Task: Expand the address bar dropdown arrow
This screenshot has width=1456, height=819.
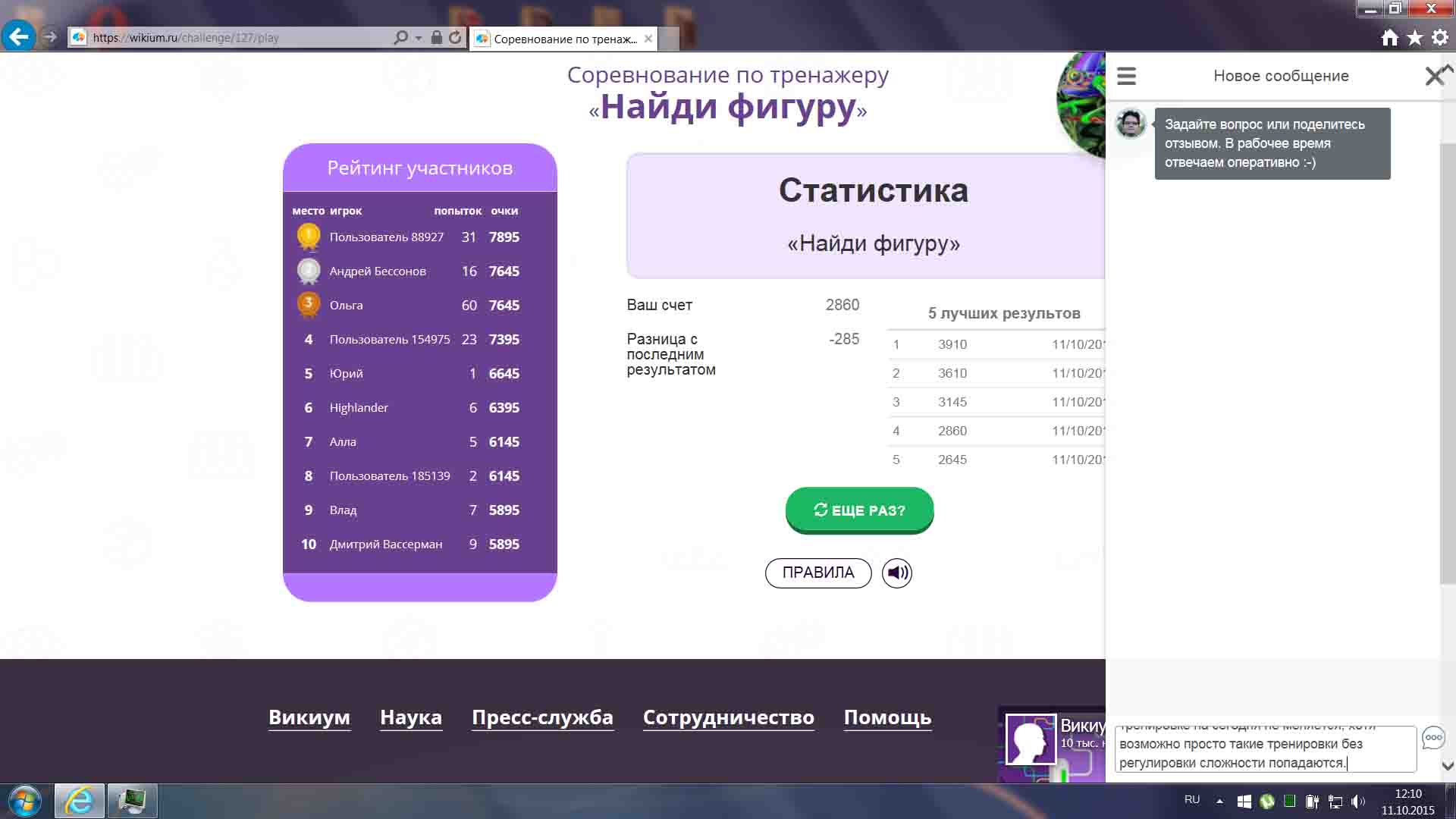Action: 419,38
